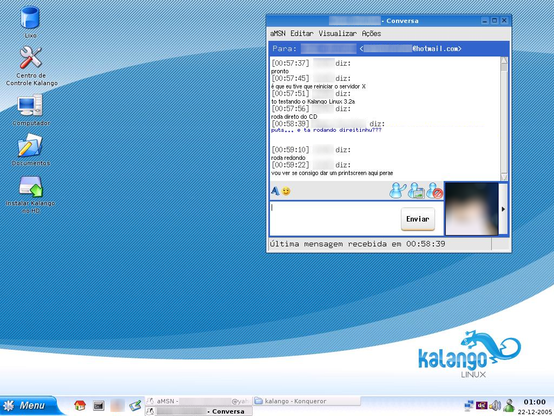Open the Lixo trash desktop icon
This screenshot has width=554, height=416.
30,22
